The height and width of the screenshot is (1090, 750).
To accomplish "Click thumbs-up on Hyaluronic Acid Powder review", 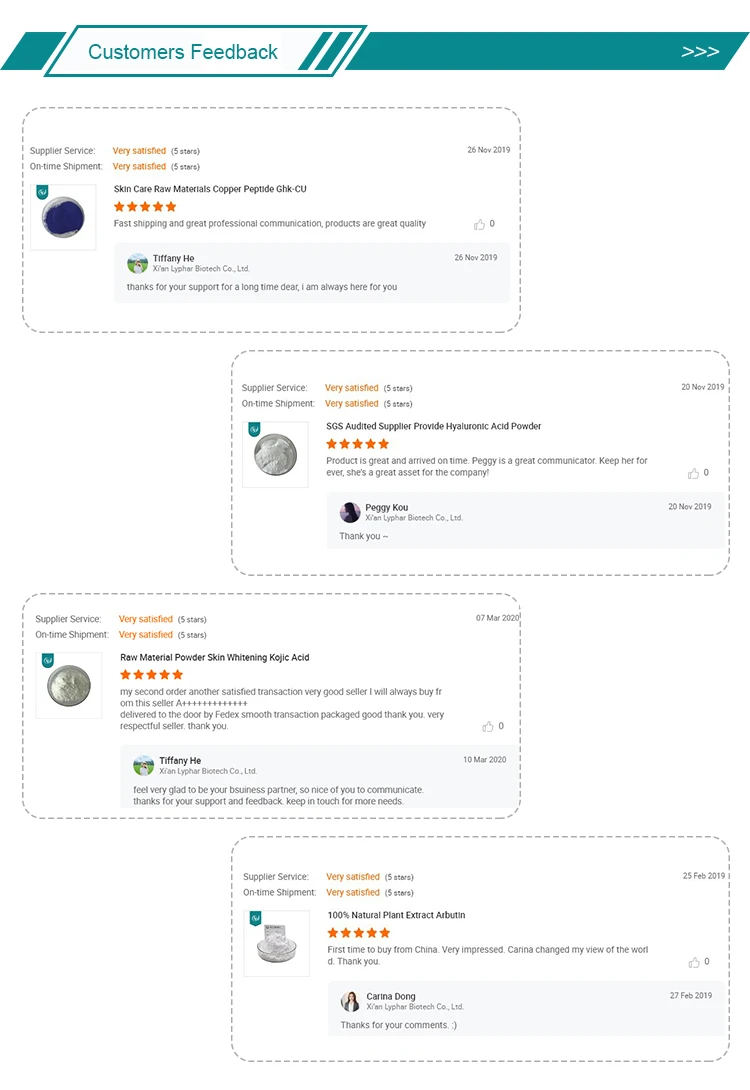I will point(694,473).
